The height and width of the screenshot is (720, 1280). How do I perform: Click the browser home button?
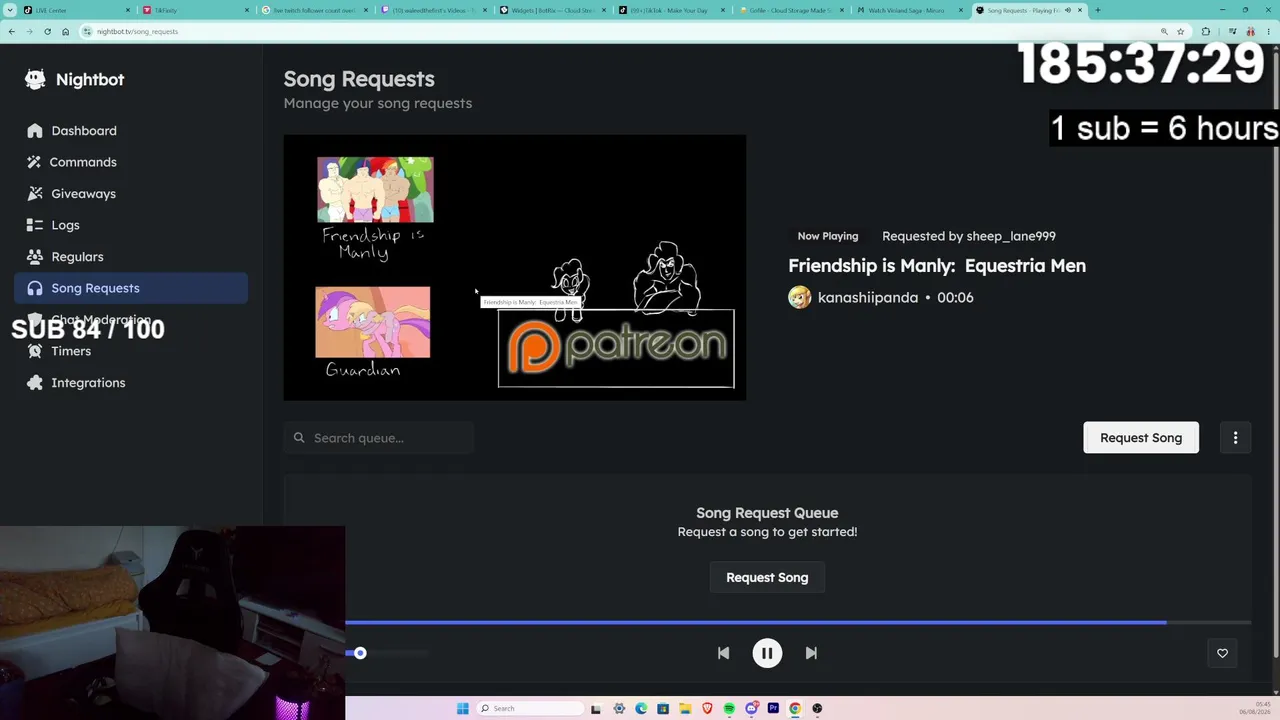[x=65, y=31]
